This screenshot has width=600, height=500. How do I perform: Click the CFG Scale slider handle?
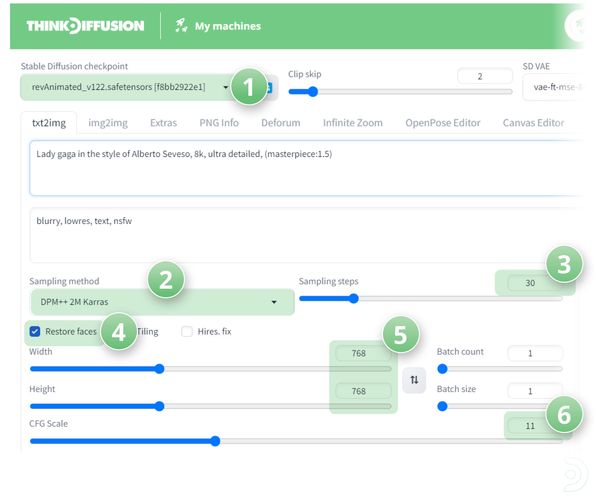(x=214, y=441)
